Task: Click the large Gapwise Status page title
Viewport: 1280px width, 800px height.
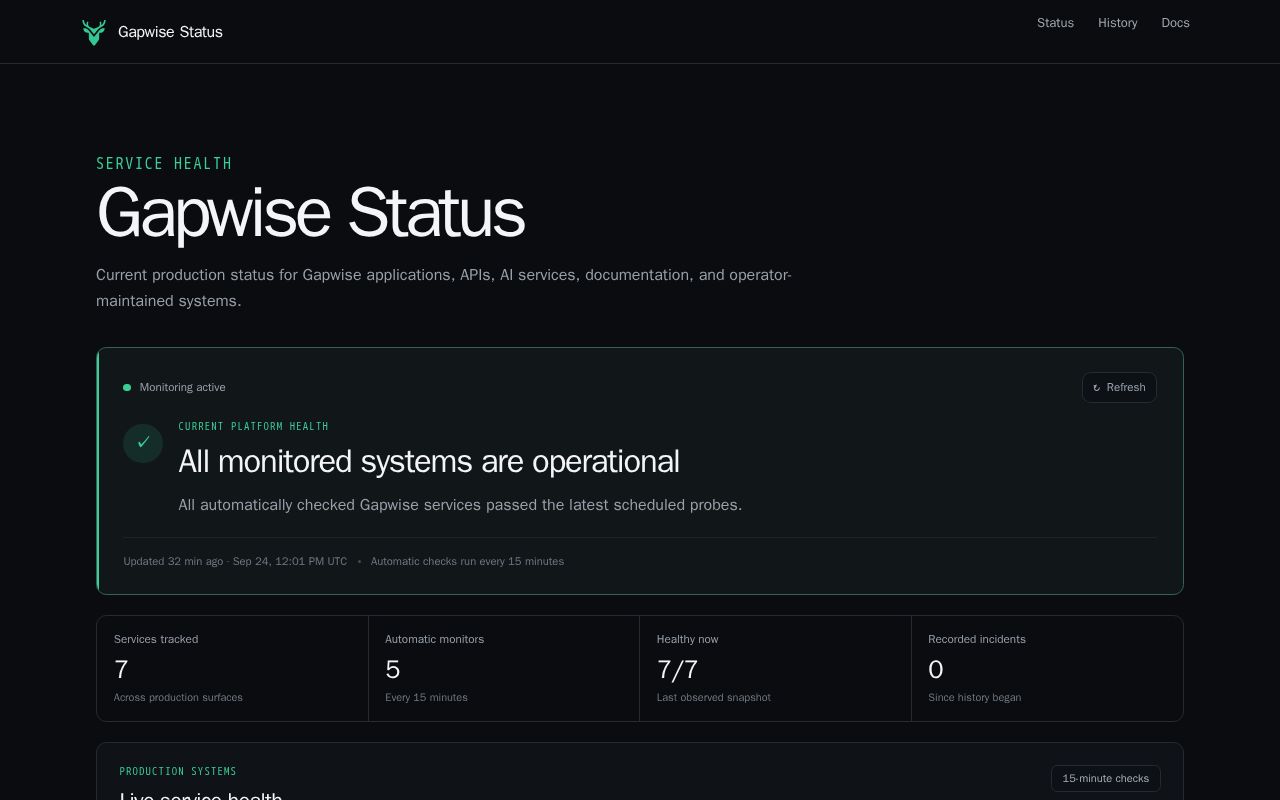Action: [x=310, y=212]
